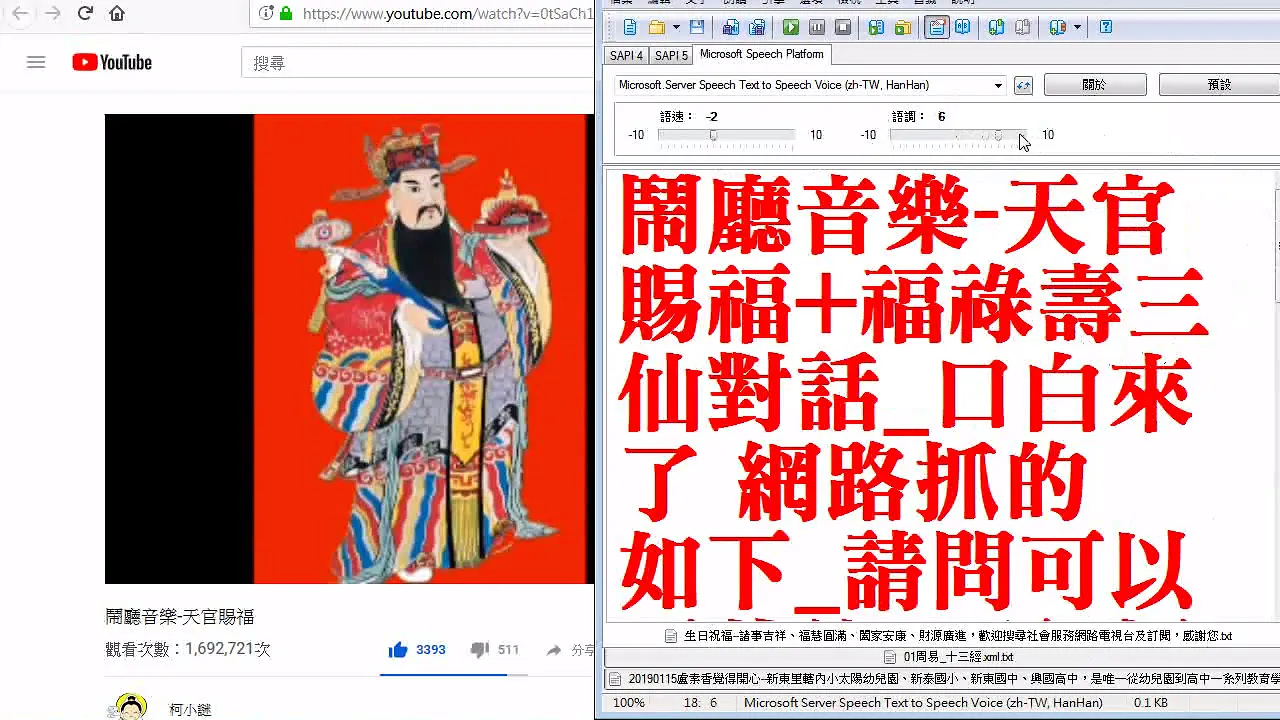The image size is (1280, 720).
Task: Click the view count 1,692,721次
Action: click(188, 649)
